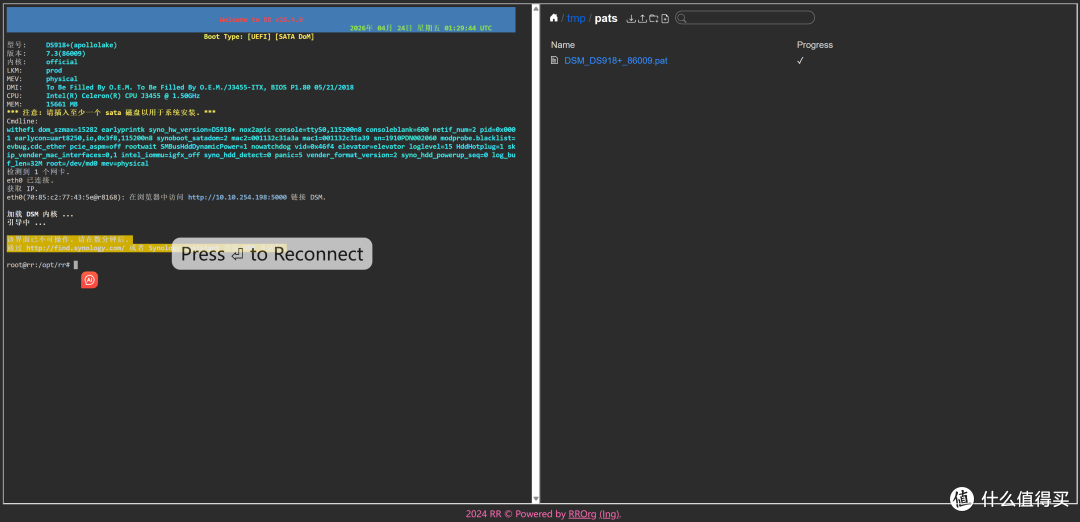Click file icon beside DSM_DS918+_86009.pat
This screenshot has height=522, width=1080.
(554, 61)
